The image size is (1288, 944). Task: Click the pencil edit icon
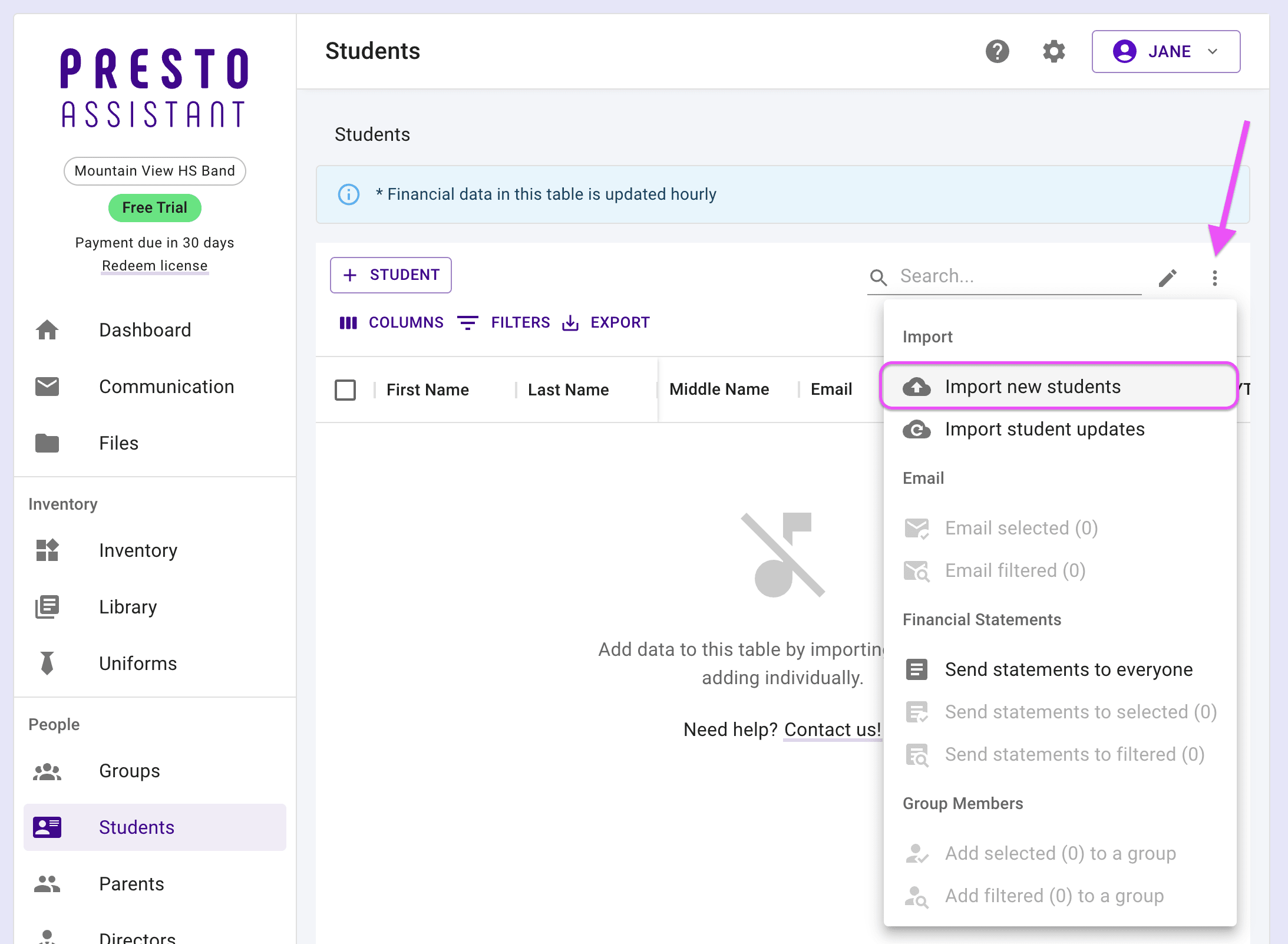[x=1168, y=277]
